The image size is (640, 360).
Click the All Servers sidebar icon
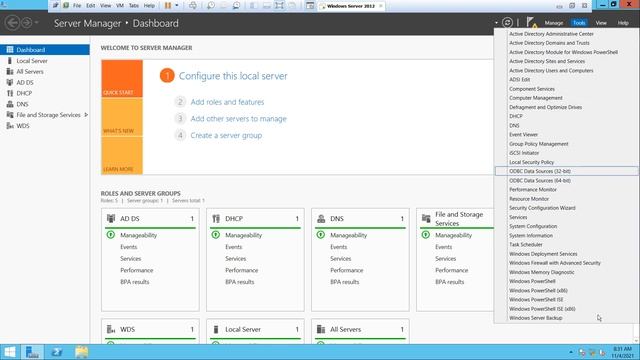click(x=10, y=71)
